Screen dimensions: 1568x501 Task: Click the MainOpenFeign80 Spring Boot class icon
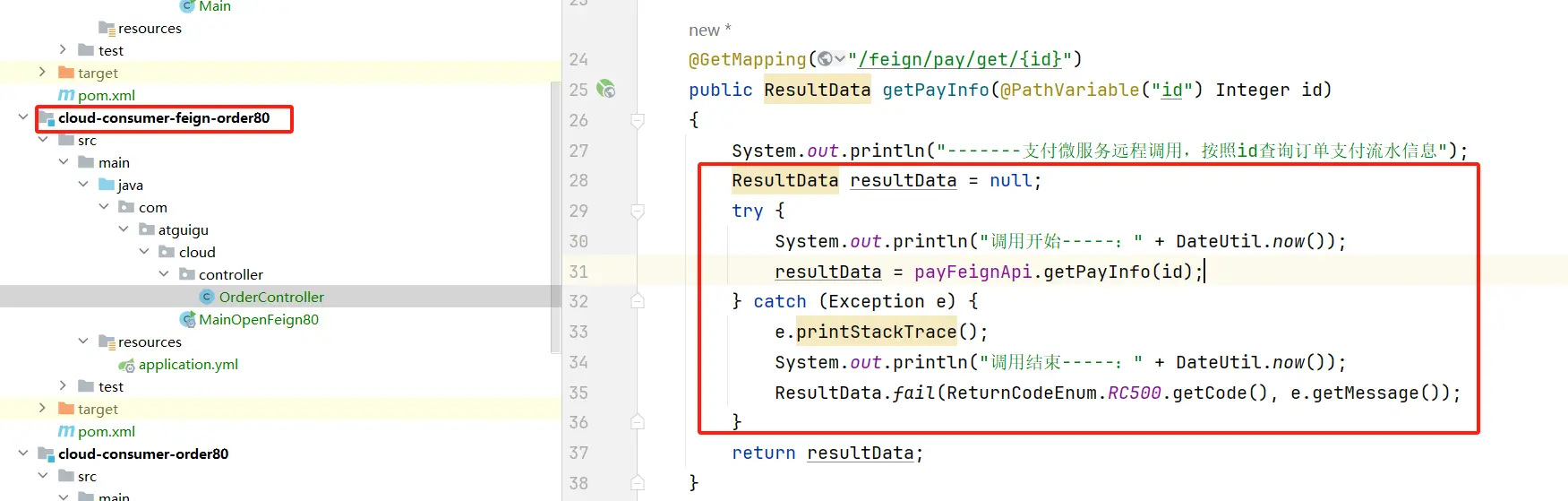187,319
